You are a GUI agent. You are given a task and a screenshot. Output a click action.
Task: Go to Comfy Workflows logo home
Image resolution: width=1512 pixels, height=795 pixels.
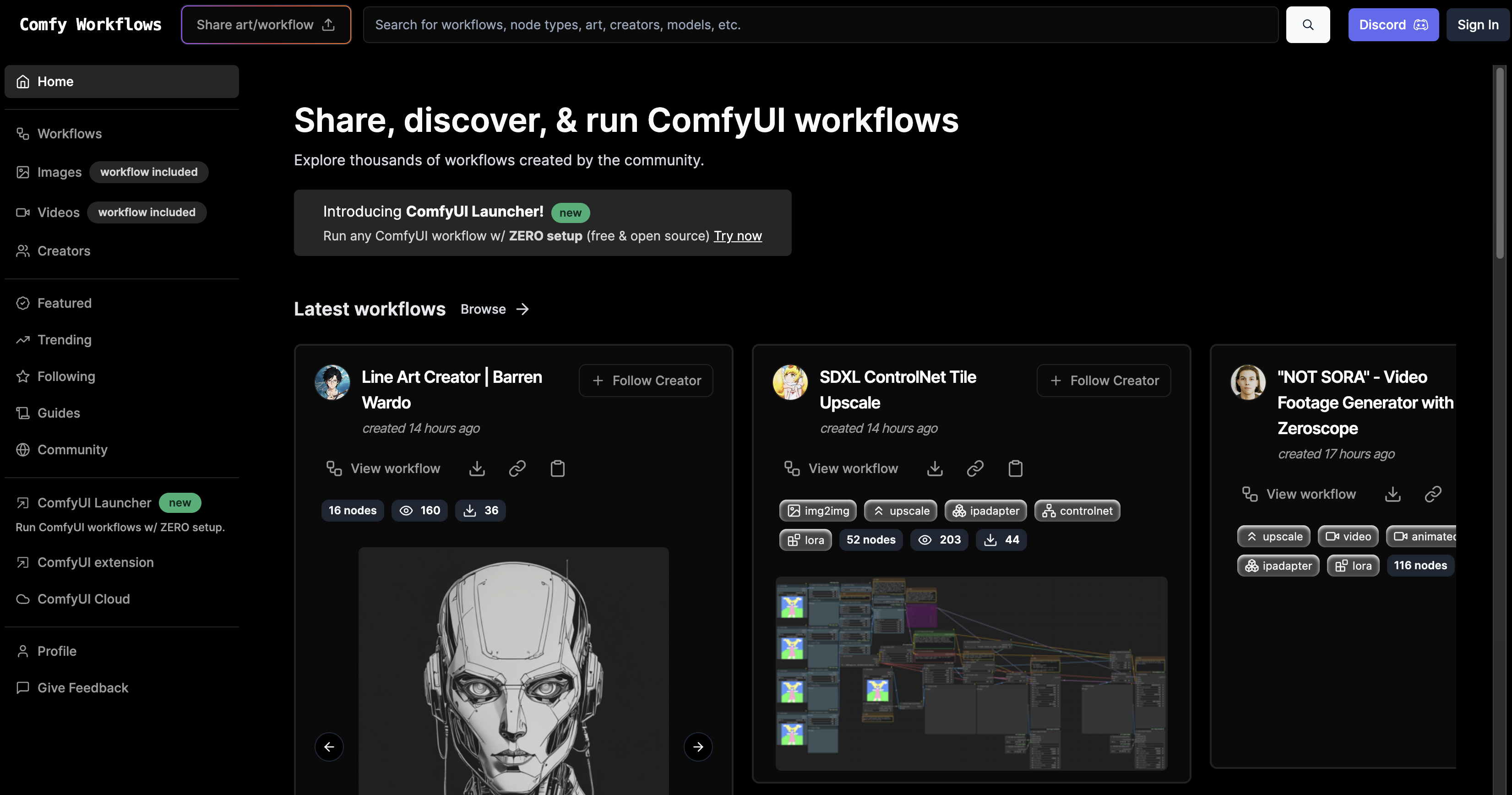coord(90,25)
